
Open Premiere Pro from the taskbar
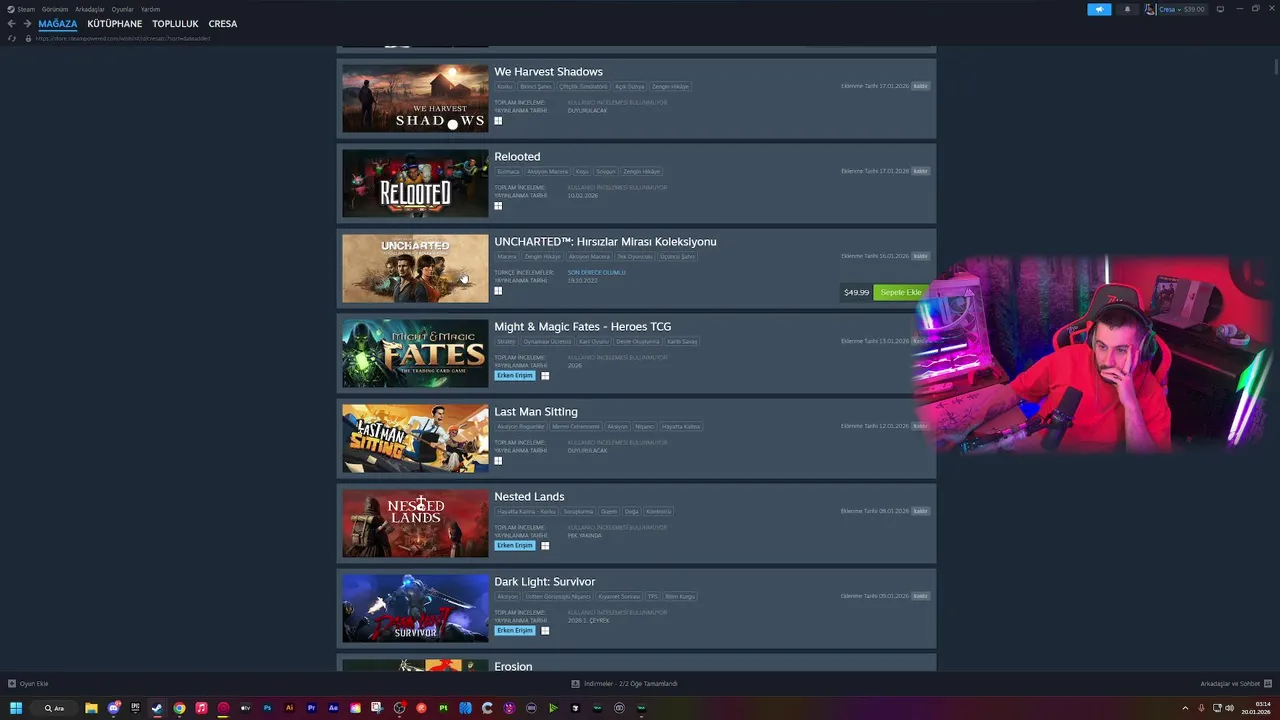pyautogui.click(x=311, y=708)
